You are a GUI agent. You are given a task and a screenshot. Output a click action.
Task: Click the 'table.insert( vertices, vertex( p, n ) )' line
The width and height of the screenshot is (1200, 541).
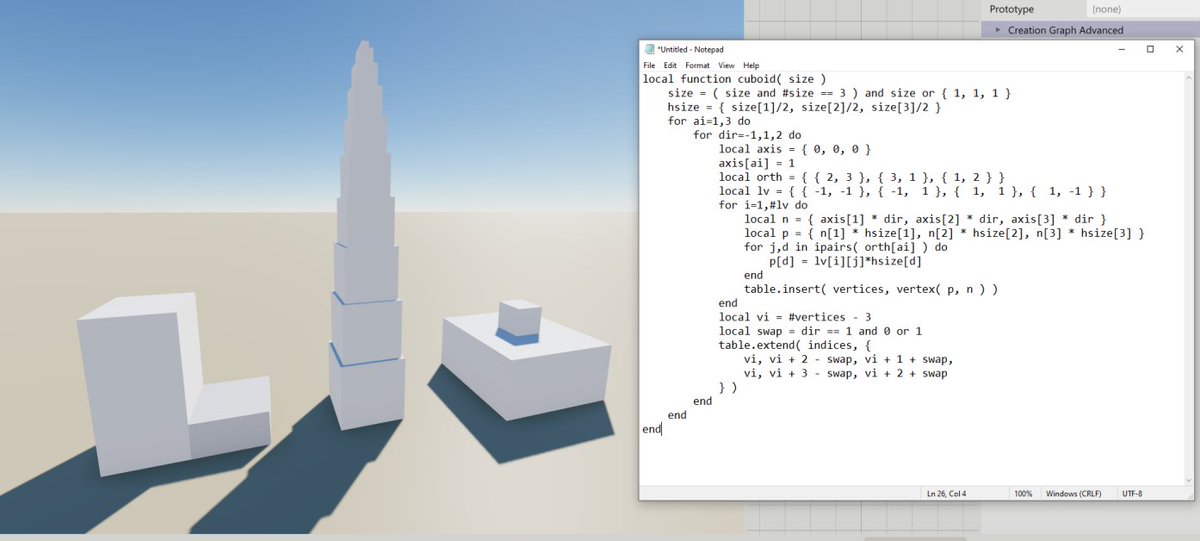coord(871,289)
